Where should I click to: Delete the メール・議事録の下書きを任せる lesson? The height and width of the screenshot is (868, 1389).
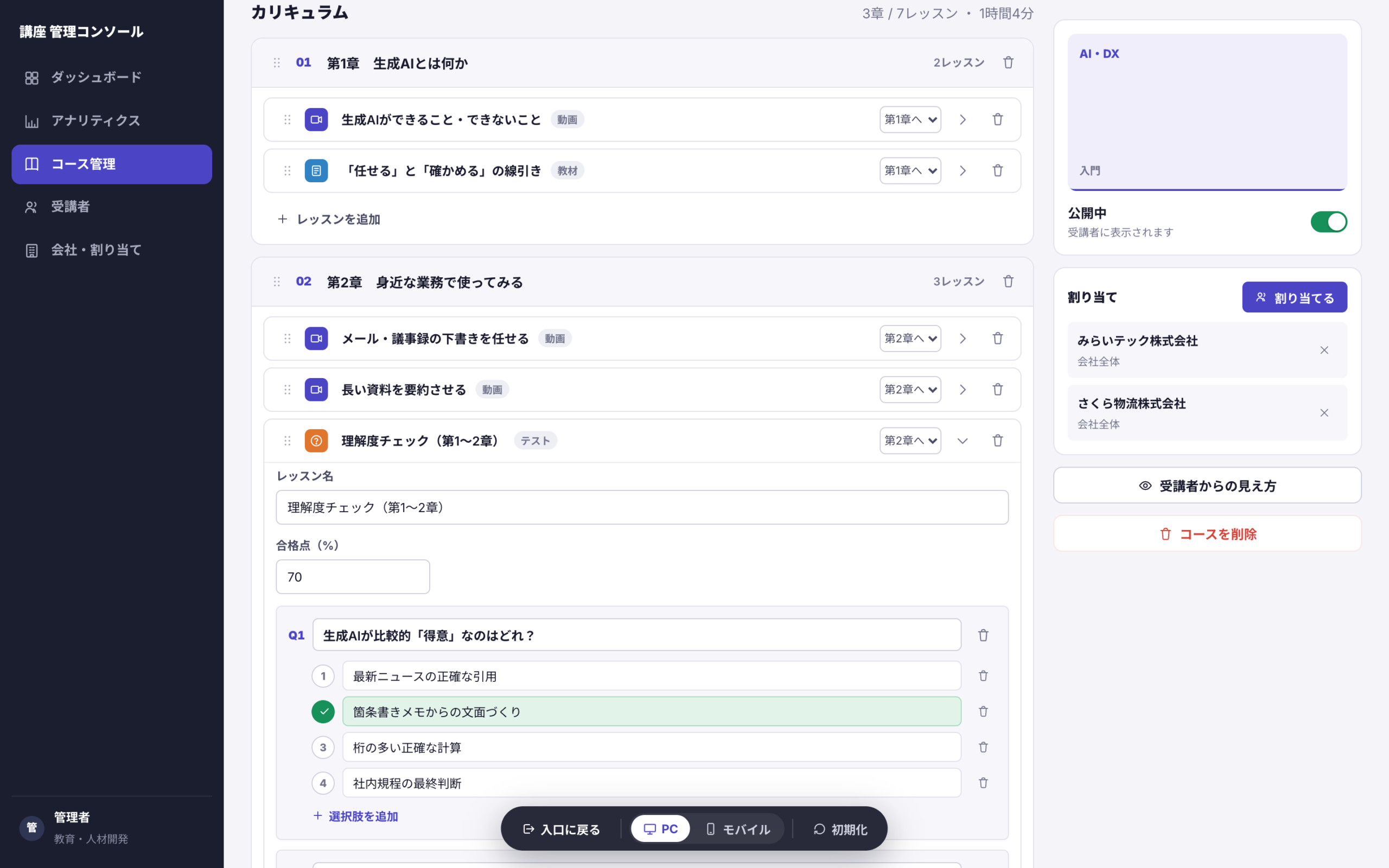(998, 338)
